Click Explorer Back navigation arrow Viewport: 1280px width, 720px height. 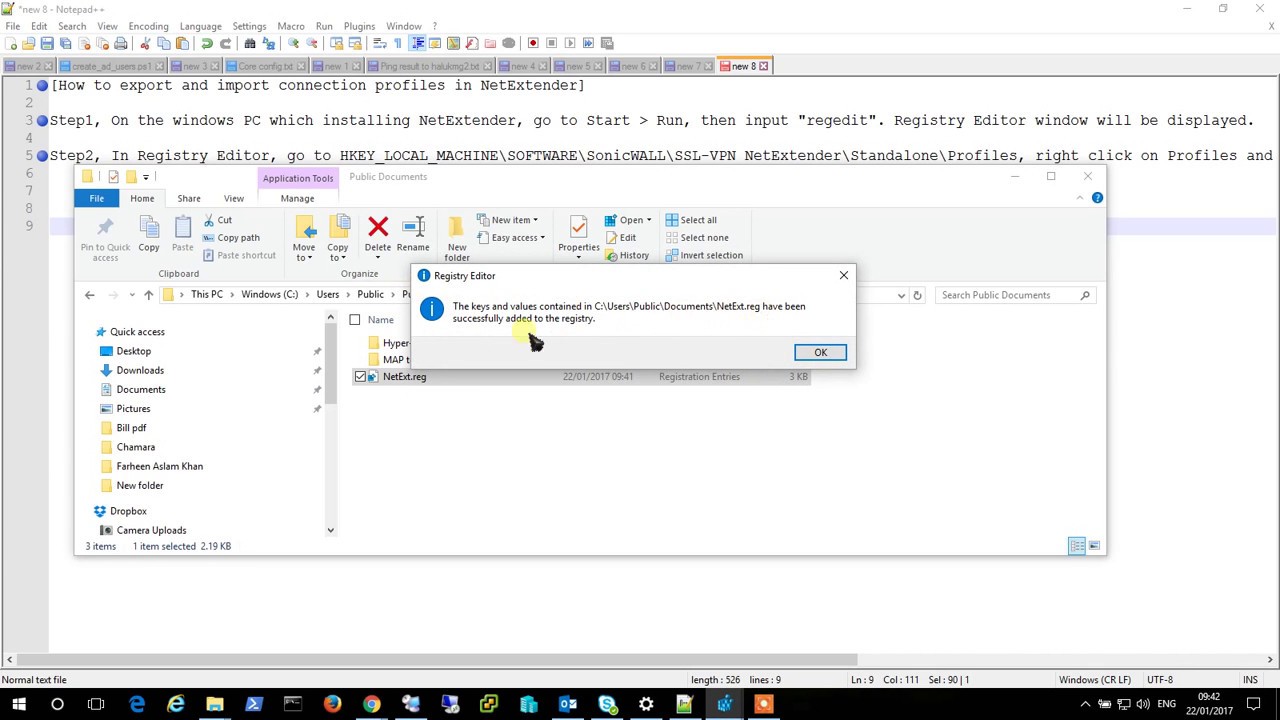[89, 295]
